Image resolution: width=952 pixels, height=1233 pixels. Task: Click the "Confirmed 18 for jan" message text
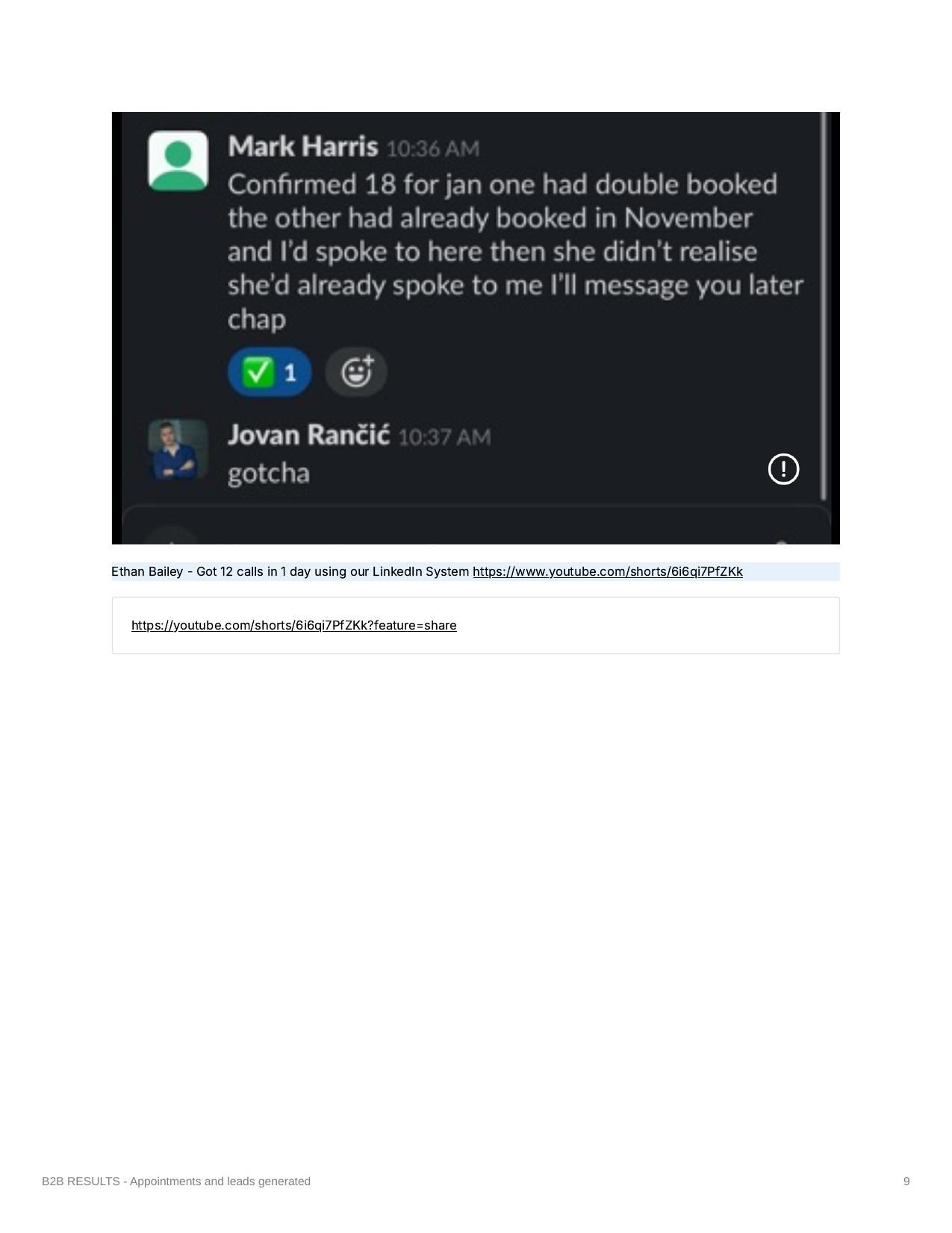[515, 251]
